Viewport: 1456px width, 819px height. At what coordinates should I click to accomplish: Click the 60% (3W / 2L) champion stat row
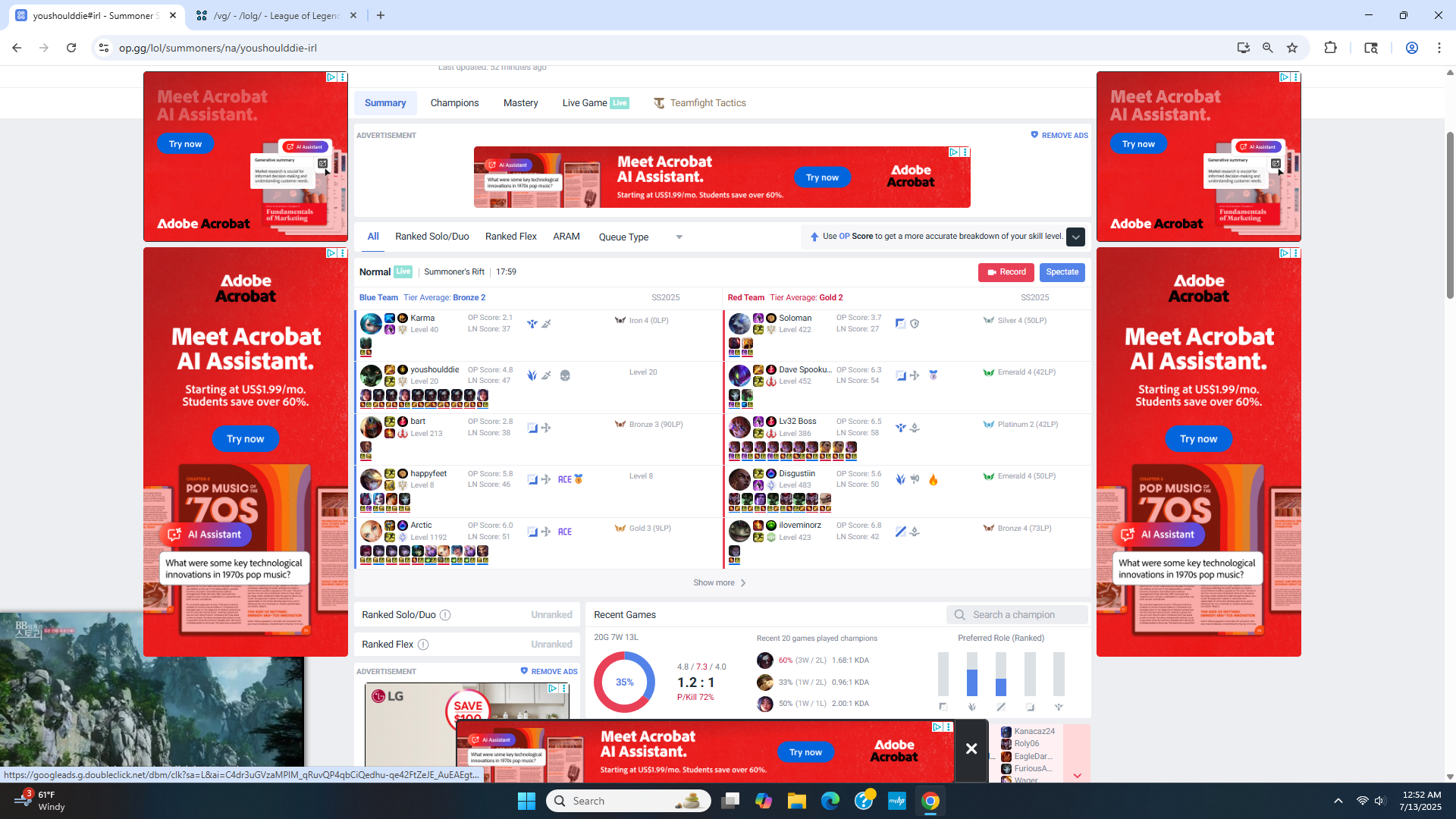[x=813, y=661]
